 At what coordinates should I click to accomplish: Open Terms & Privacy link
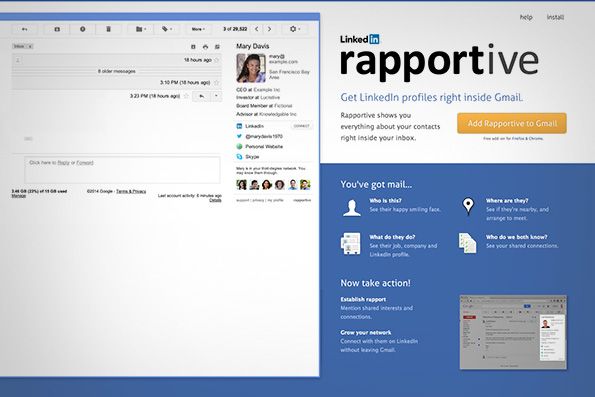131,191
